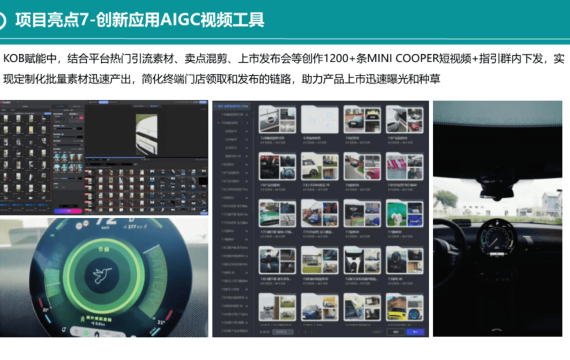Open the folder with the yellow car thumbnail
This screenshot has height=360, width=570.
point(405,308)
